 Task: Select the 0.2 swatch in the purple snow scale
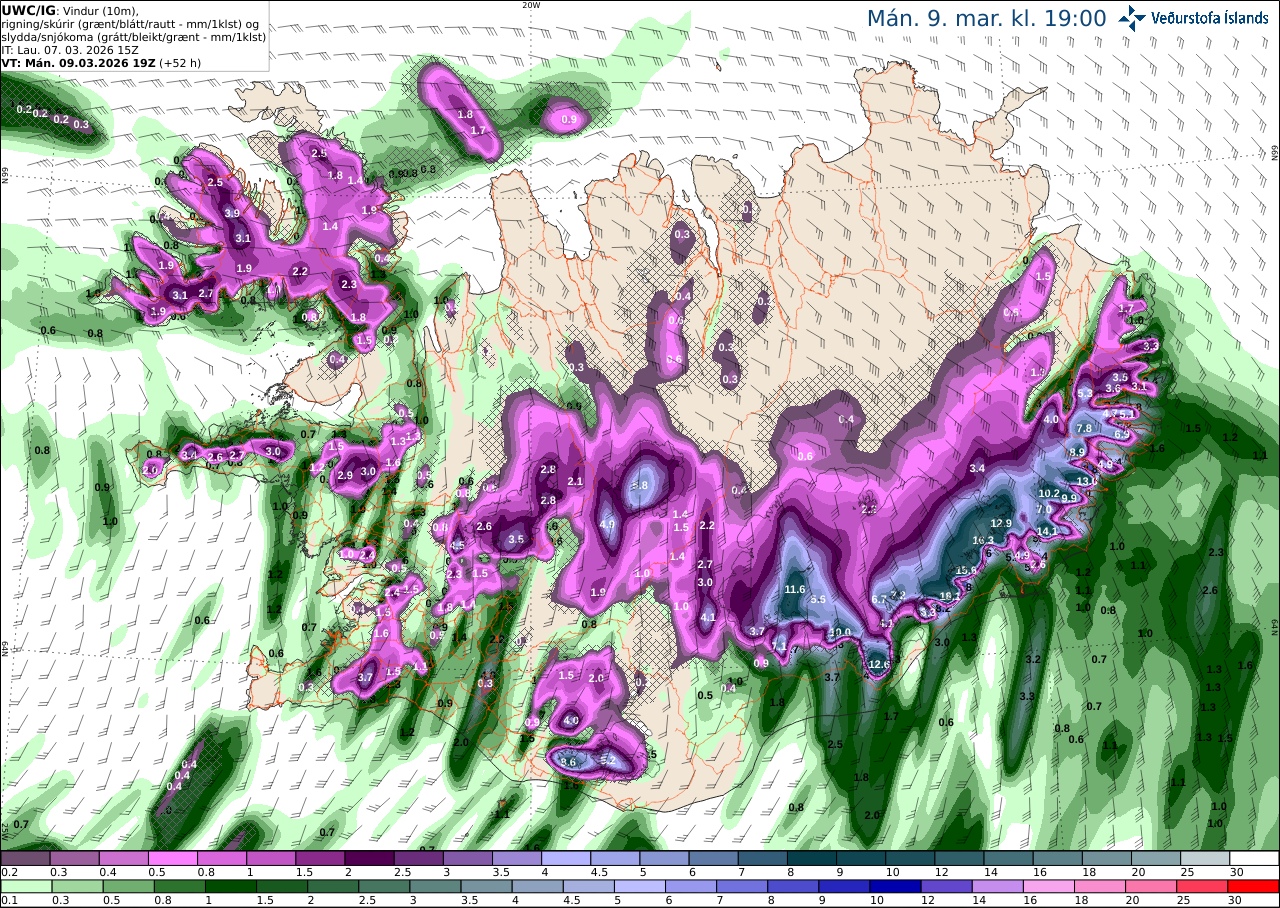pos(25,858)
